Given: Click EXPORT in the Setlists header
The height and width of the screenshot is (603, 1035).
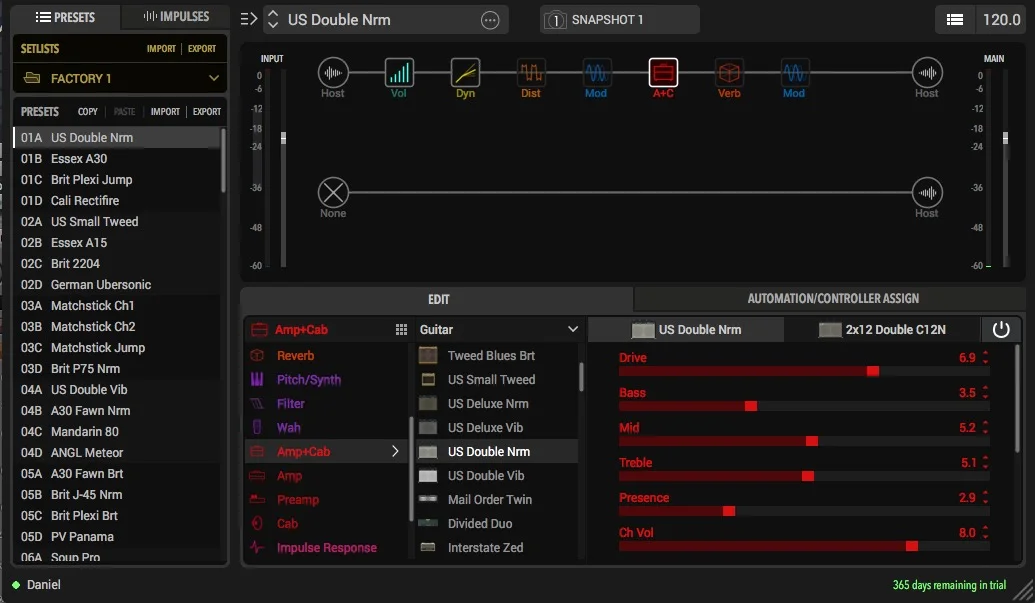Looking at the screenshot, I should point(202,49).
